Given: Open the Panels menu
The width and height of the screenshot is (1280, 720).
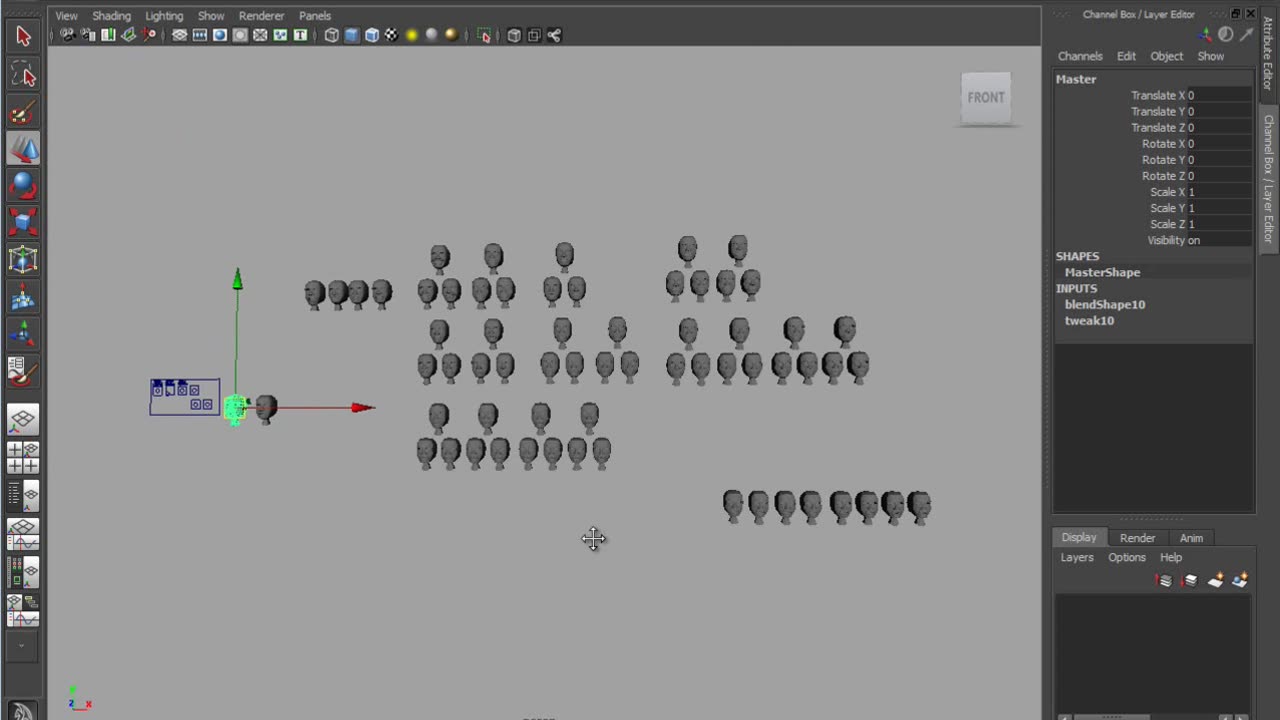Looking at the screenshot, I should [315, 16].
